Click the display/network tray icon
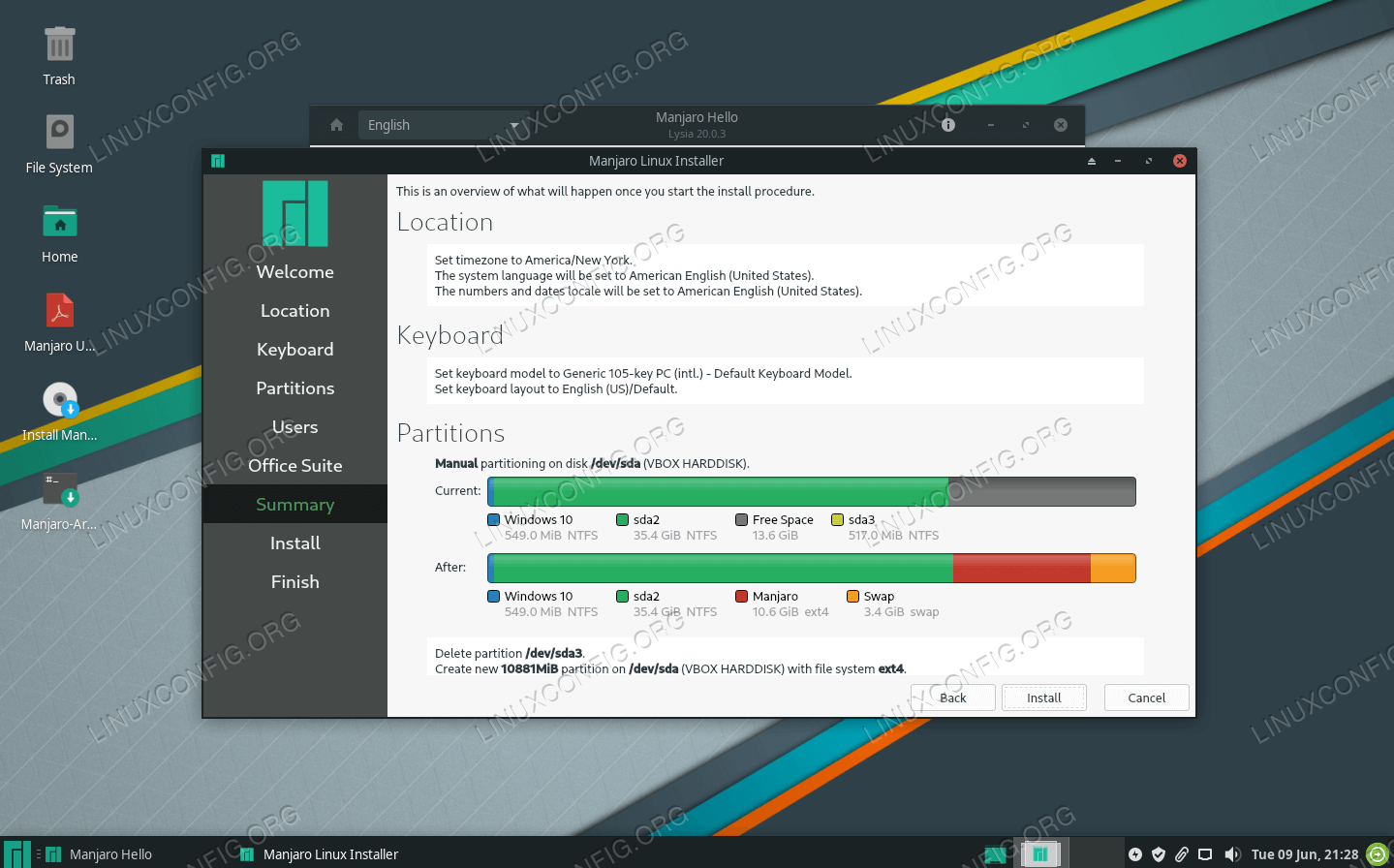 pyautogui.click(x=1205, y=854)
